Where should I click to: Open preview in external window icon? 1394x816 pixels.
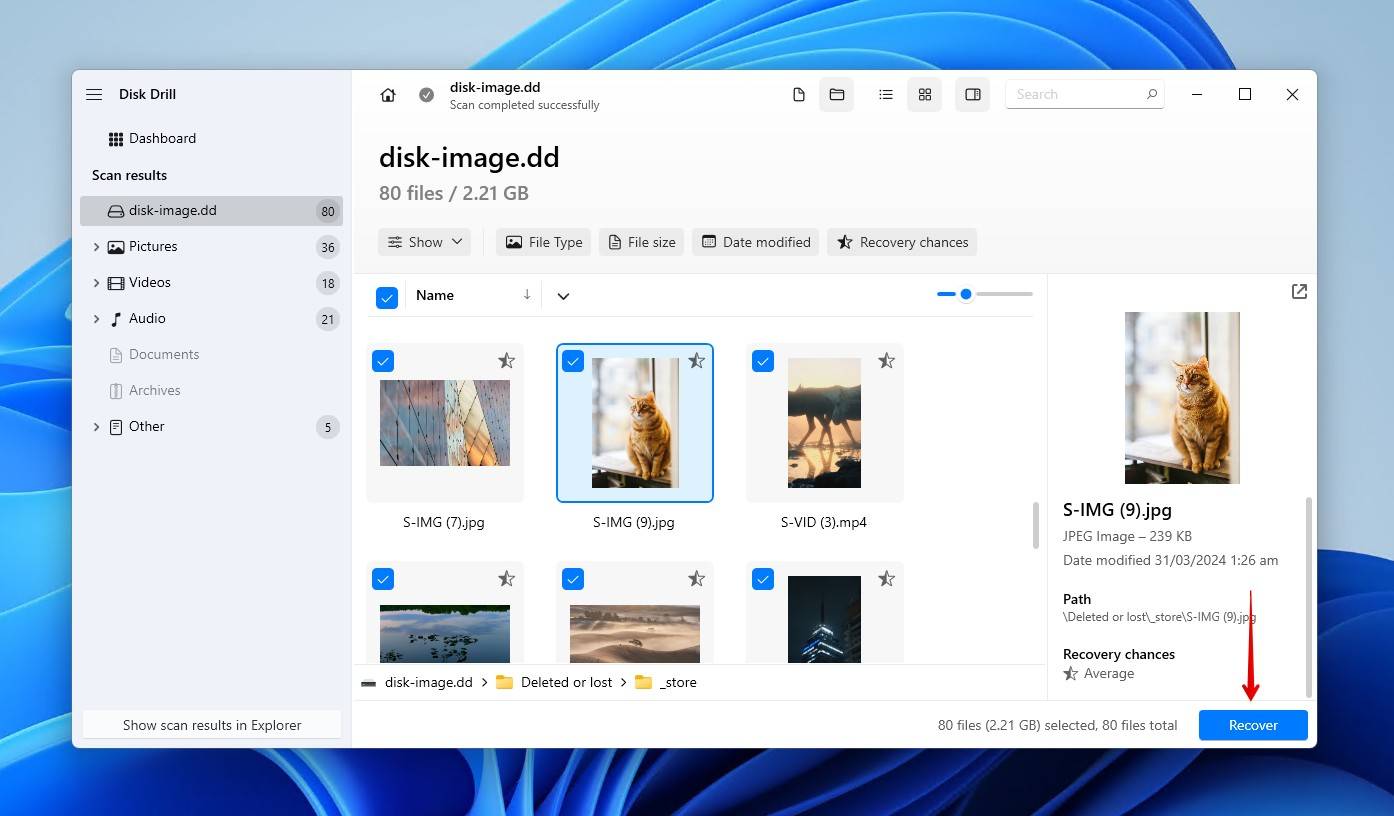1299,291
